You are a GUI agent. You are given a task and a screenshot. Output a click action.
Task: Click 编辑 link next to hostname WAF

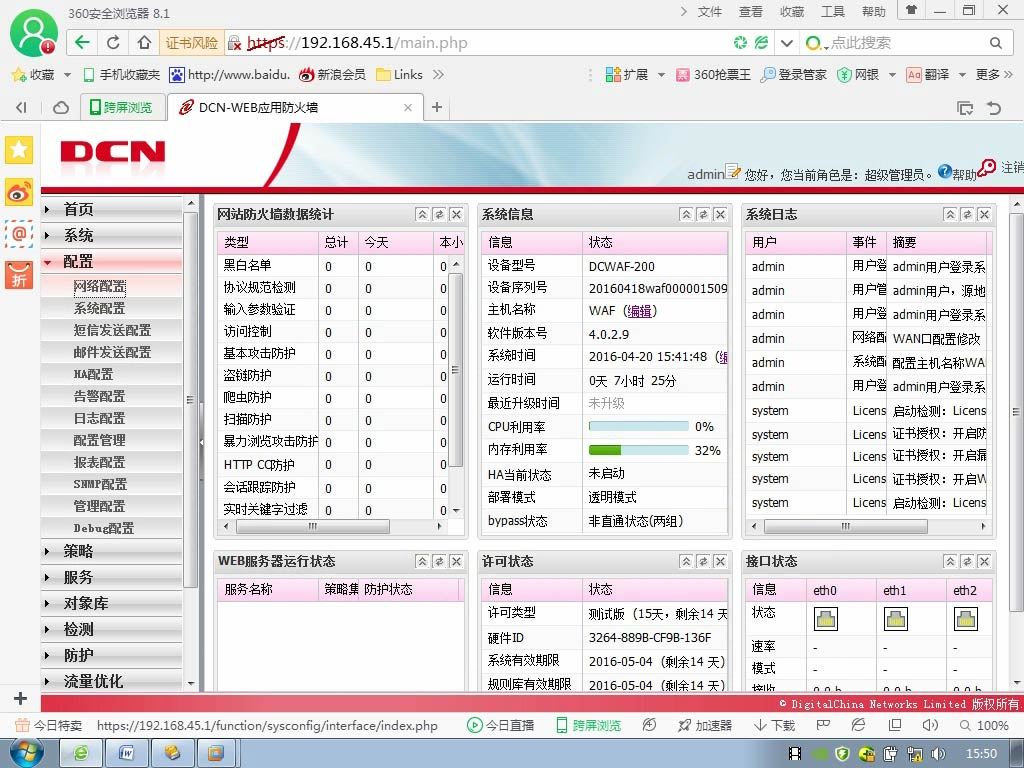tap(639, 311)
